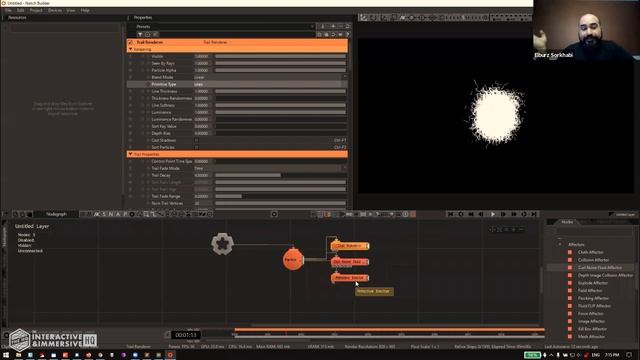640x360 pixels.
Task: Open the Presets dropdown in Properties
Action: click(224, 27)
